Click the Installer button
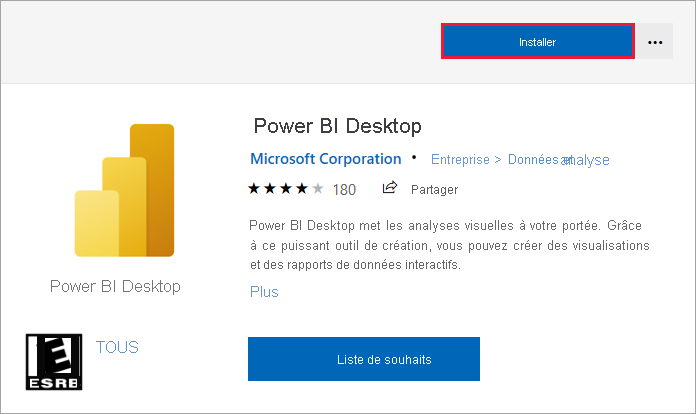Viewport: 696px width, 414px height. tap(538, 41)
